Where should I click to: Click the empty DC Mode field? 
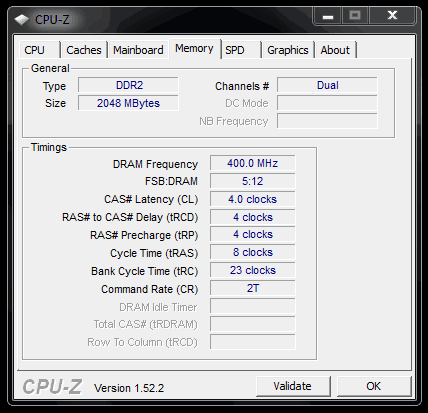click(x=327, y=103)
